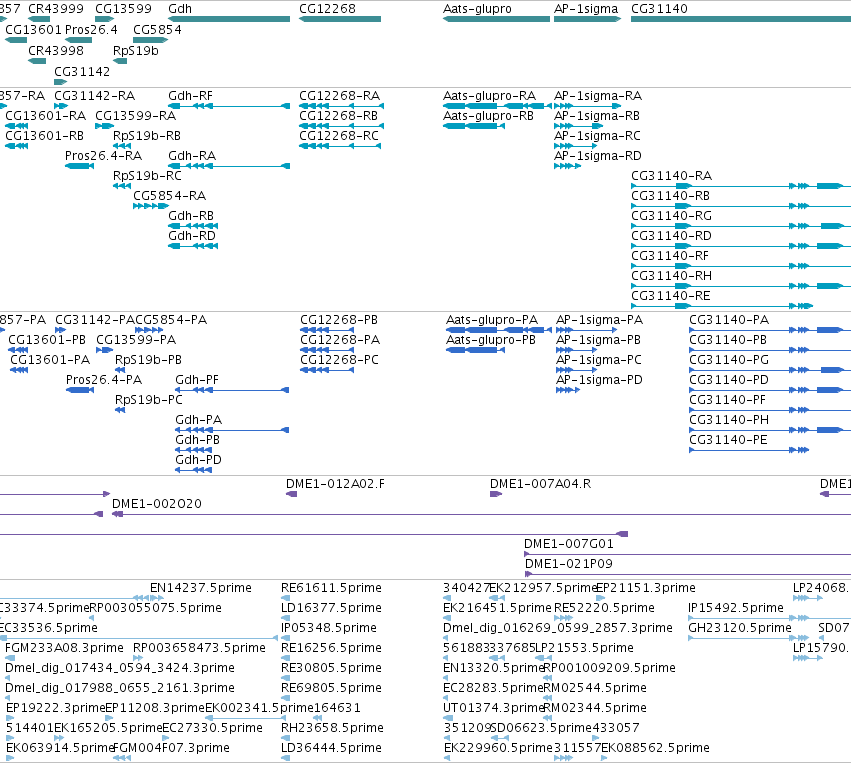Click the AP-1sigma gene label

[586, 9]
